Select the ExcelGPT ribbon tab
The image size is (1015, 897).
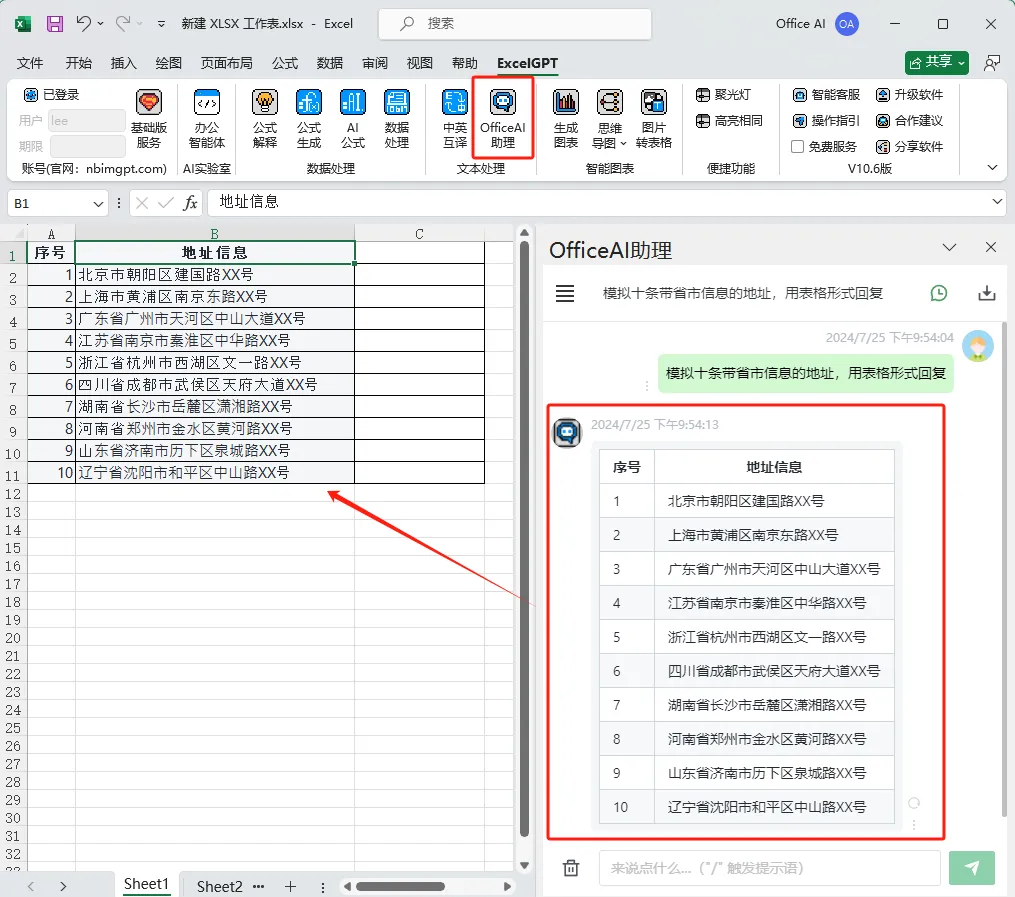coord(527,63)
